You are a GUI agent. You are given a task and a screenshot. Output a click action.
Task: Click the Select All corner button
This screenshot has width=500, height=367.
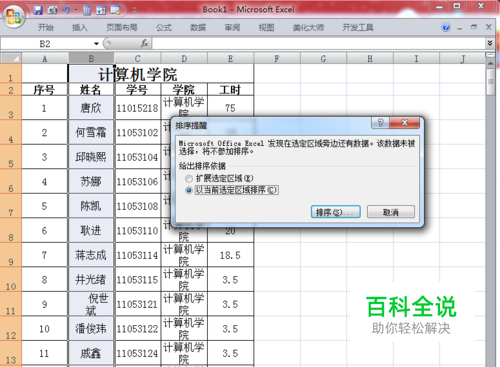coord(11,58)
